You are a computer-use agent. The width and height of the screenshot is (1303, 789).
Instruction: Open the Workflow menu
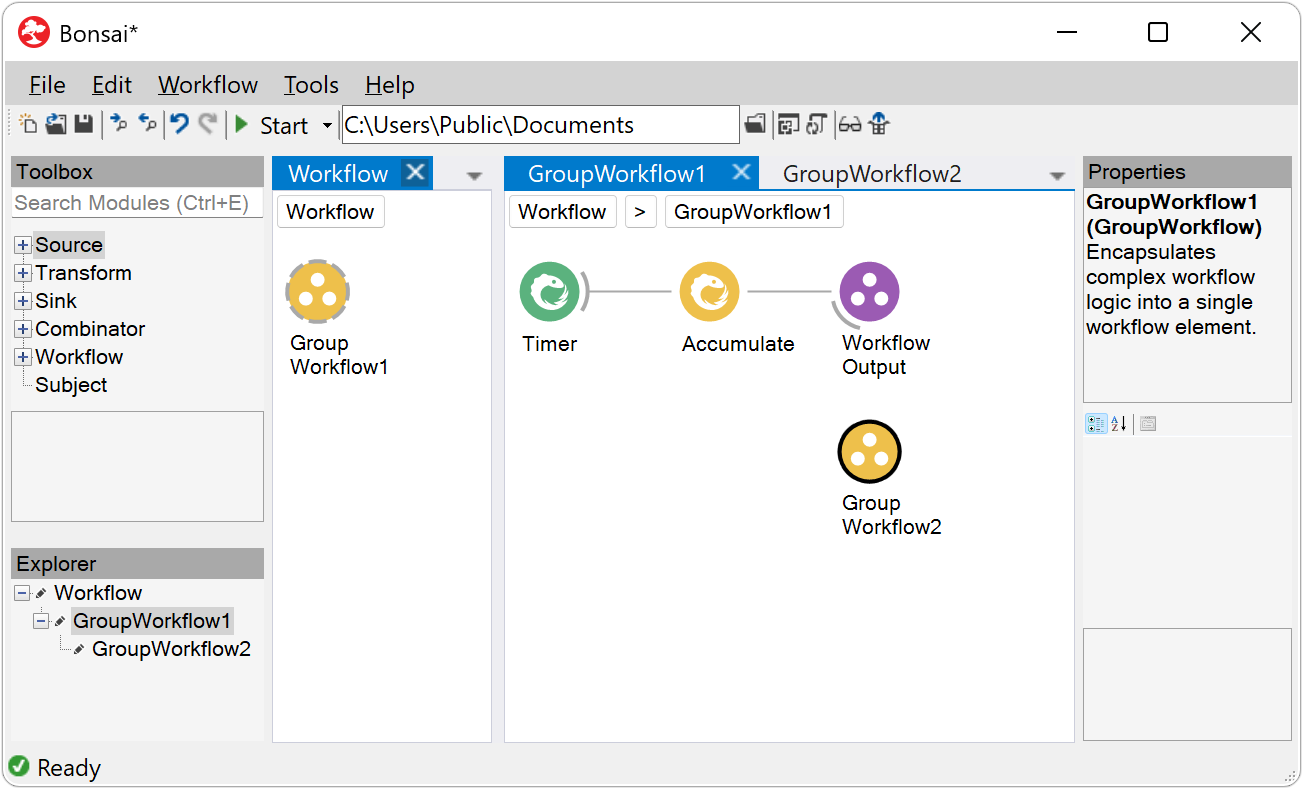click(x=208, y=85)
